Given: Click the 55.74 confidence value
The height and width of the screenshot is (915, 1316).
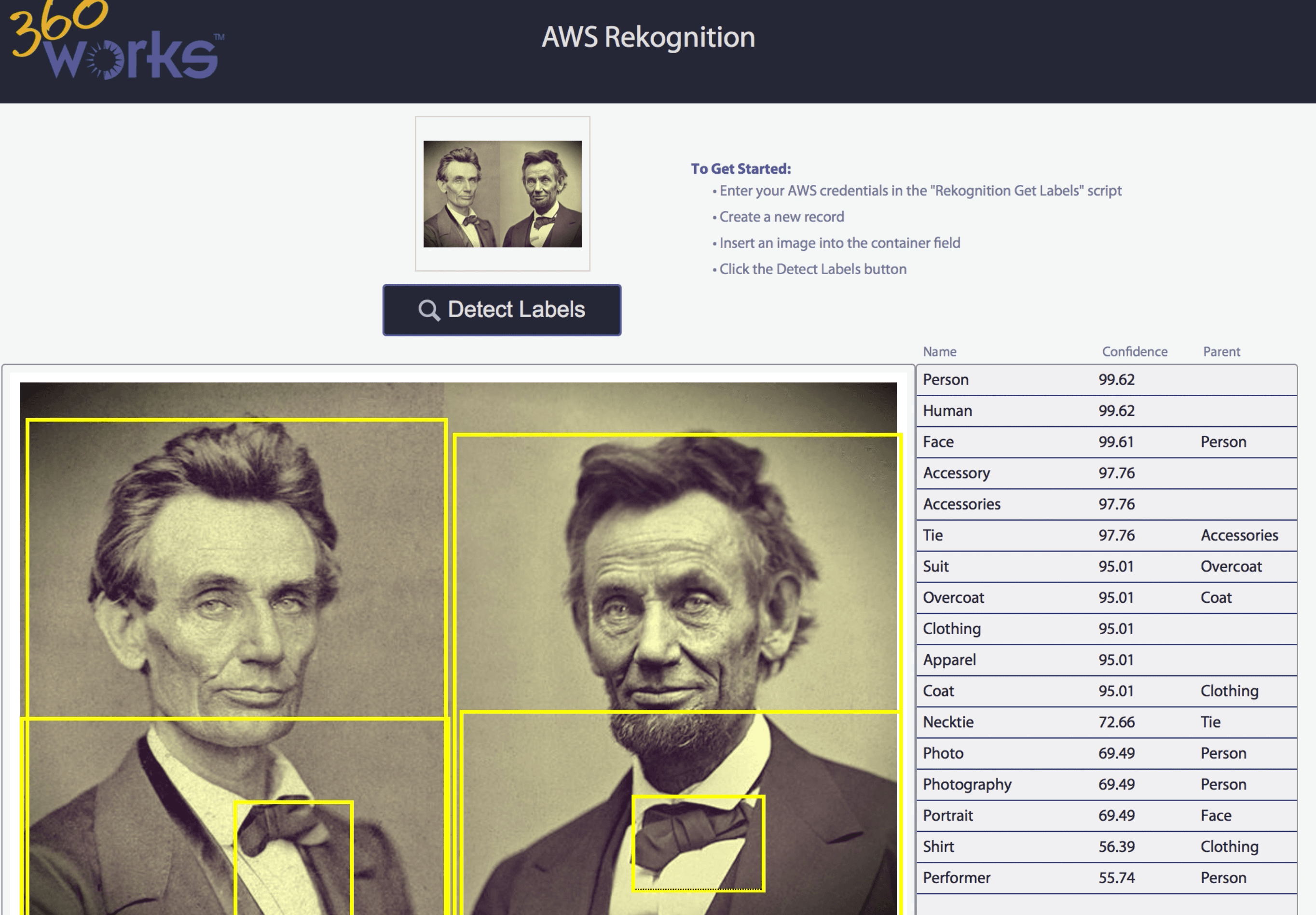Looking at the screenshot, I should tap(1116, 878).
